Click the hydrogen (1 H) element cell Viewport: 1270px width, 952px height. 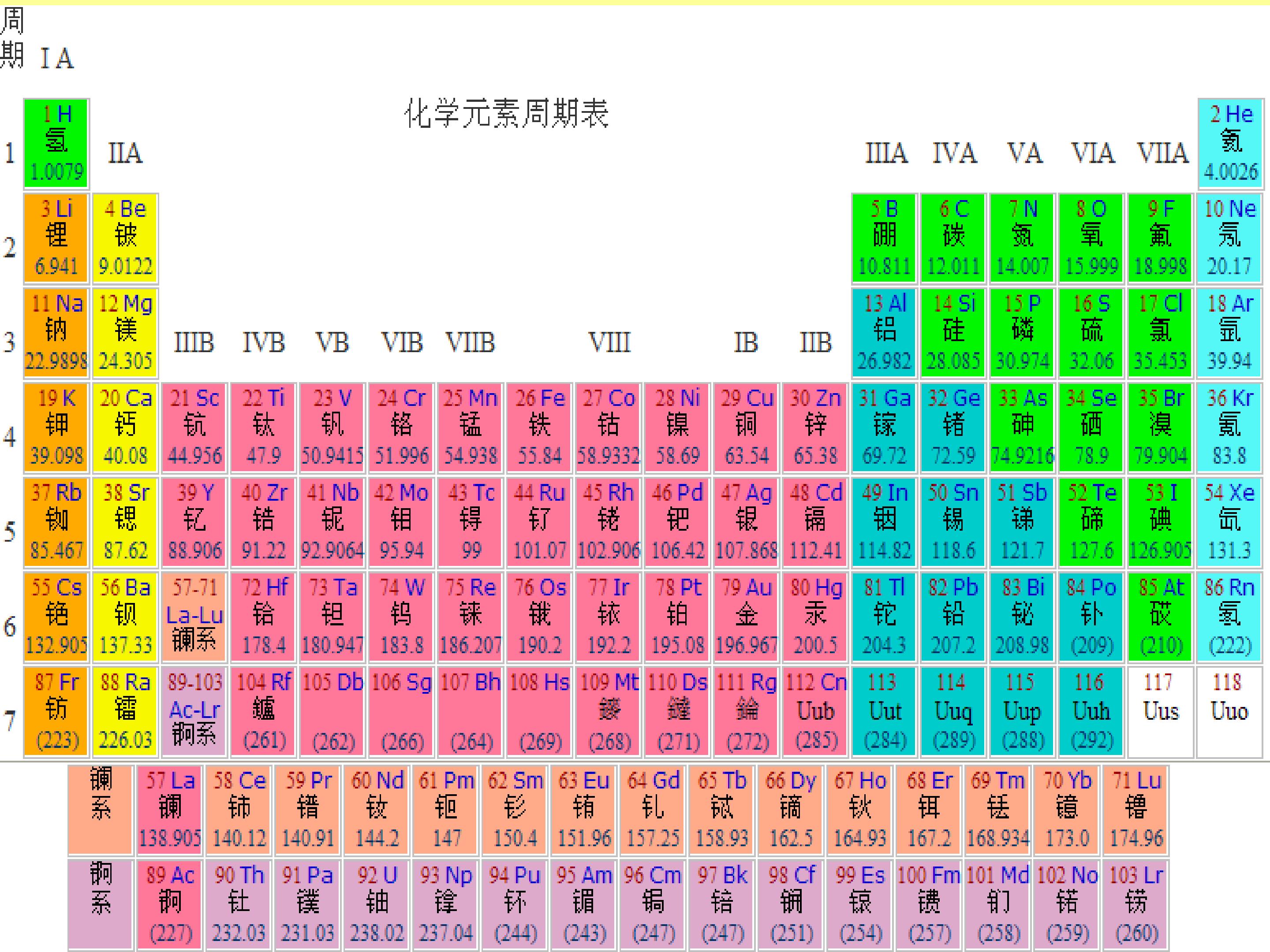(56, 143)
